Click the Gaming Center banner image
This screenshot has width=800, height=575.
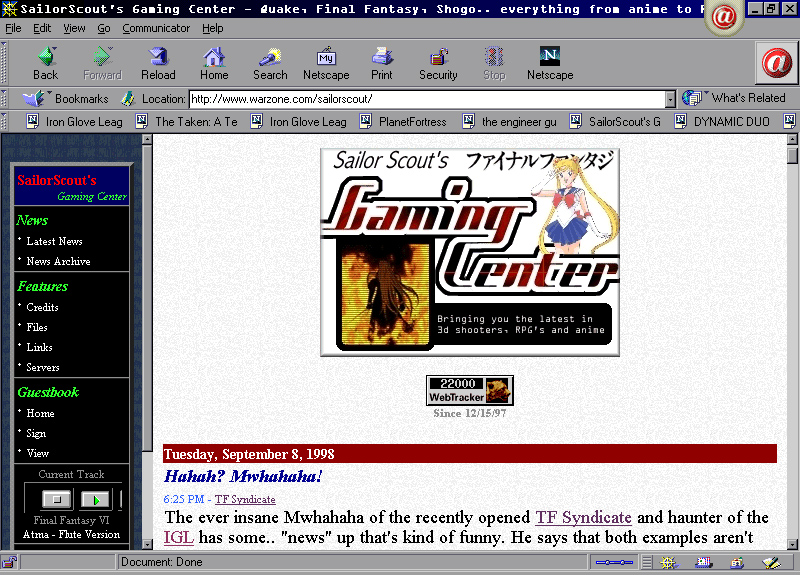[x=470, y=253]
